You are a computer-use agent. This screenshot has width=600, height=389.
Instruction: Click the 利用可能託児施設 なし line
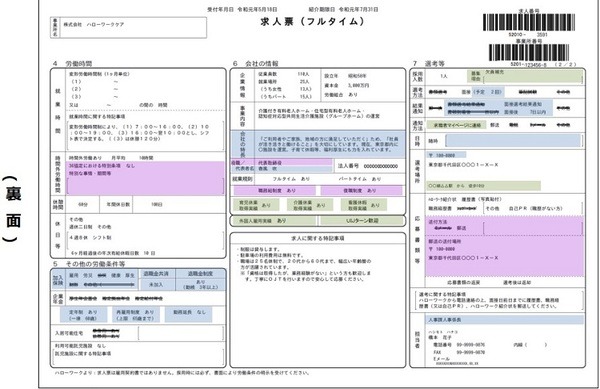81,346
